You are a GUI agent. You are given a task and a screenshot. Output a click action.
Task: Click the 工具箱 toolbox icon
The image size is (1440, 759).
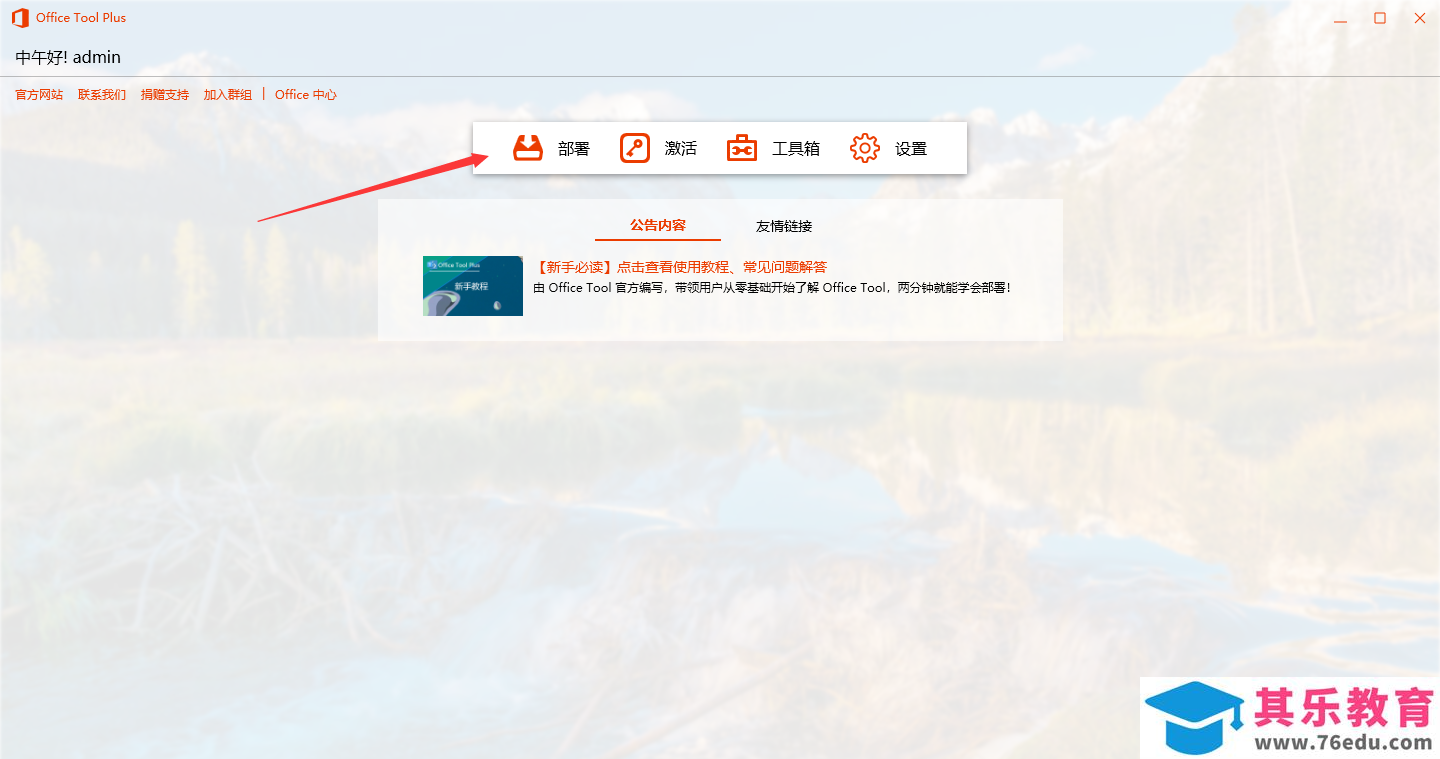tap(742, 148)
